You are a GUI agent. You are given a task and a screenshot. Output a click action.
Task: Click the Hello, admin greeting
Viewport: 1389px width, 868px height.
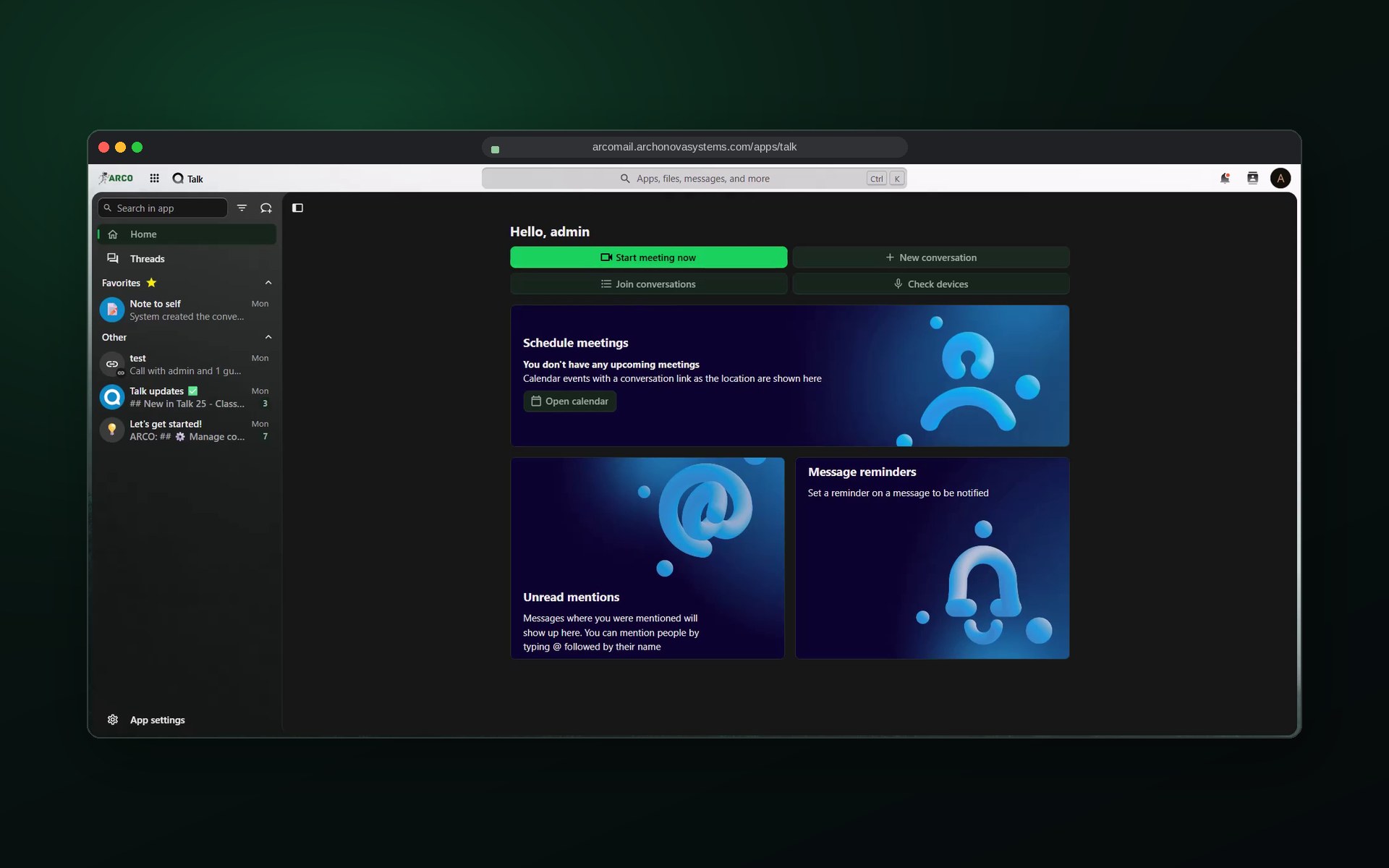[549, 231]
